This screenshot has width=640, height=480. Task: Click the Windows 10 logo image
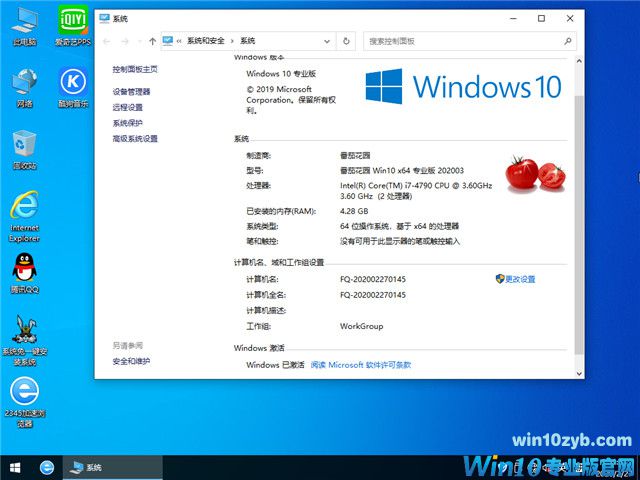pyautogui.click(x=463, y=87)
